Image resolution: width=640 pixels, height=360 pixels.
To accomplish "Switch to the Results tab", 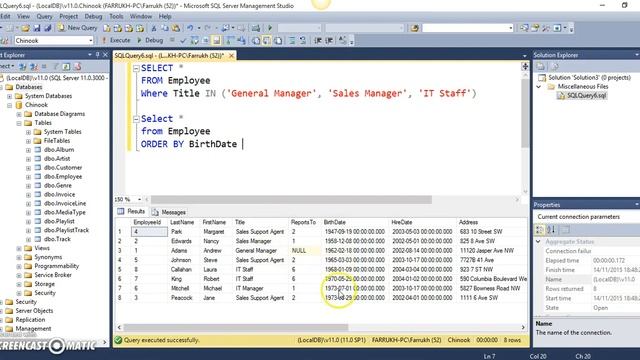I will [x=131, y=211].
